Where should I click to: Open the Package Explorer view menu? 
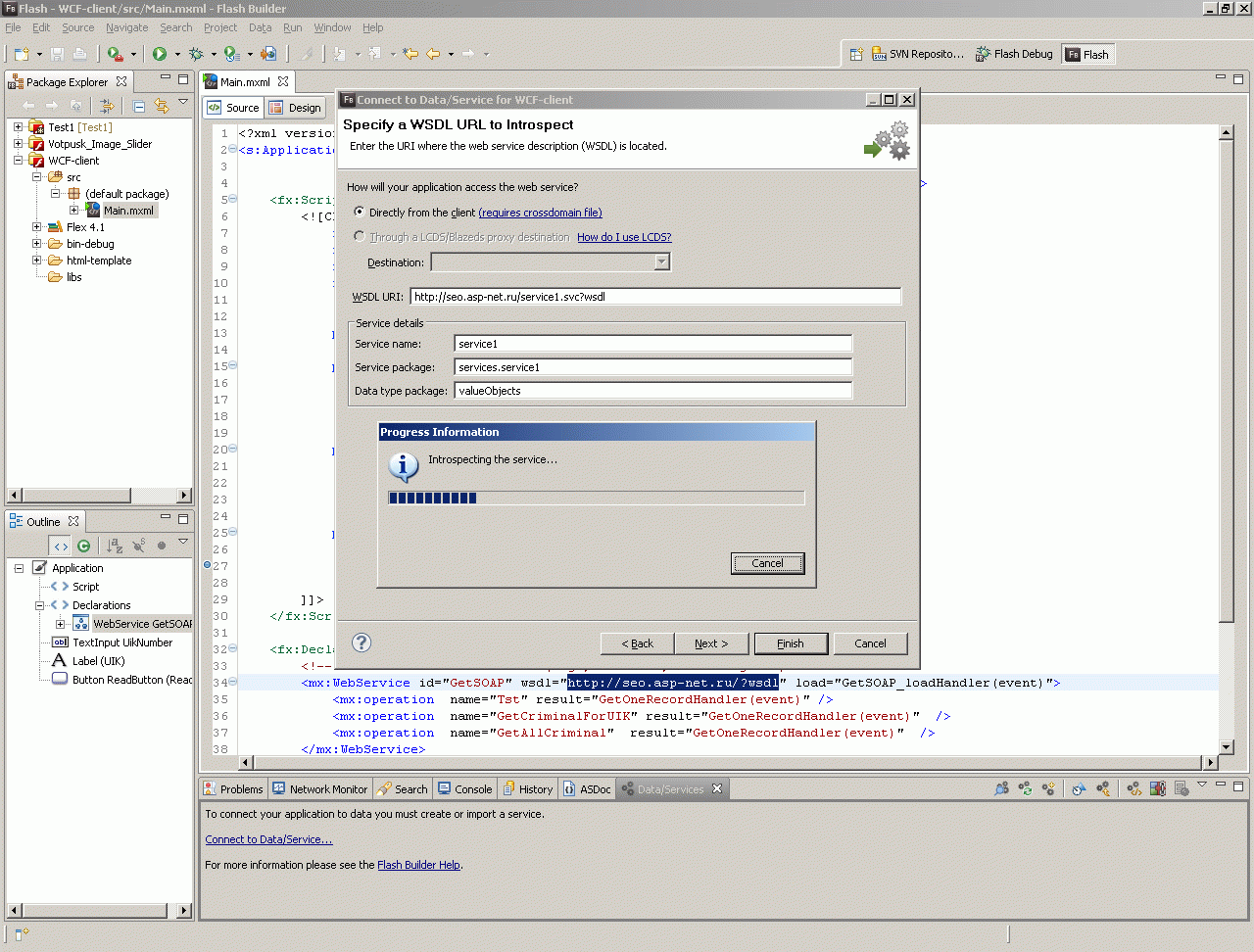click(183, 102)
